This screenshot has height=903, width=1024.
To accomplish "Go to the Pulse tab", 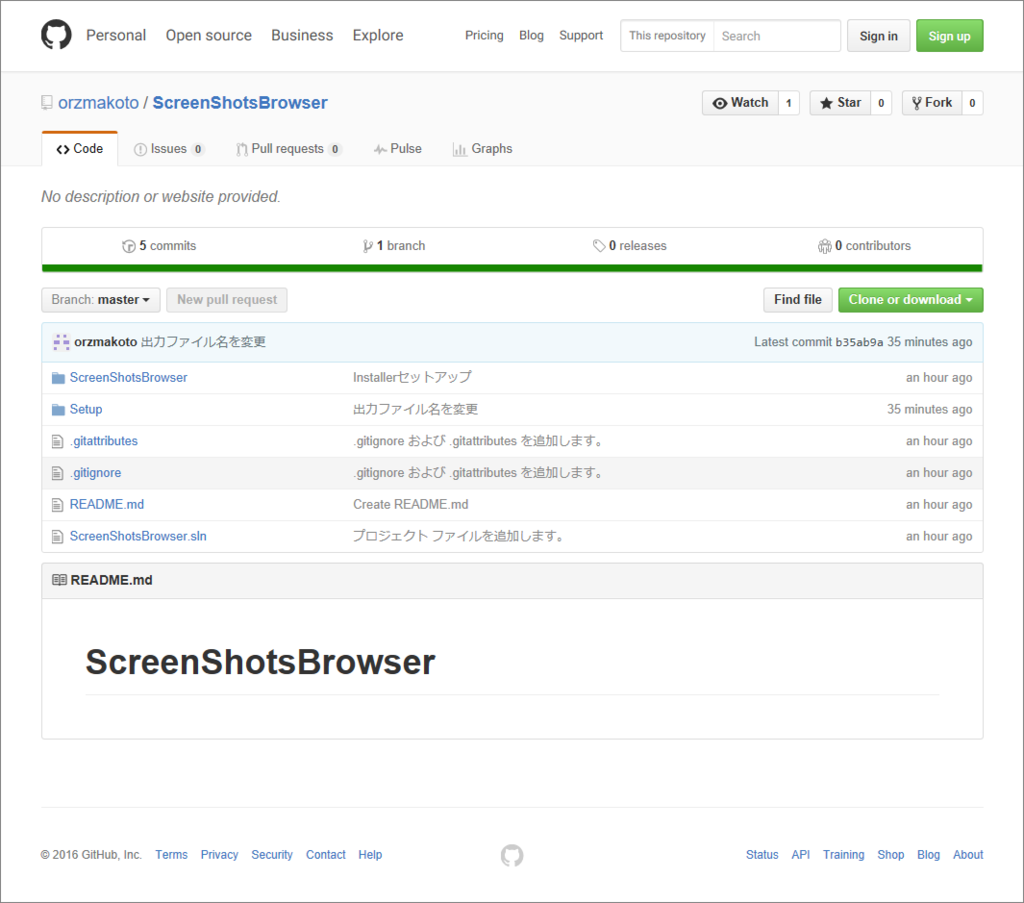I will 398,149.
